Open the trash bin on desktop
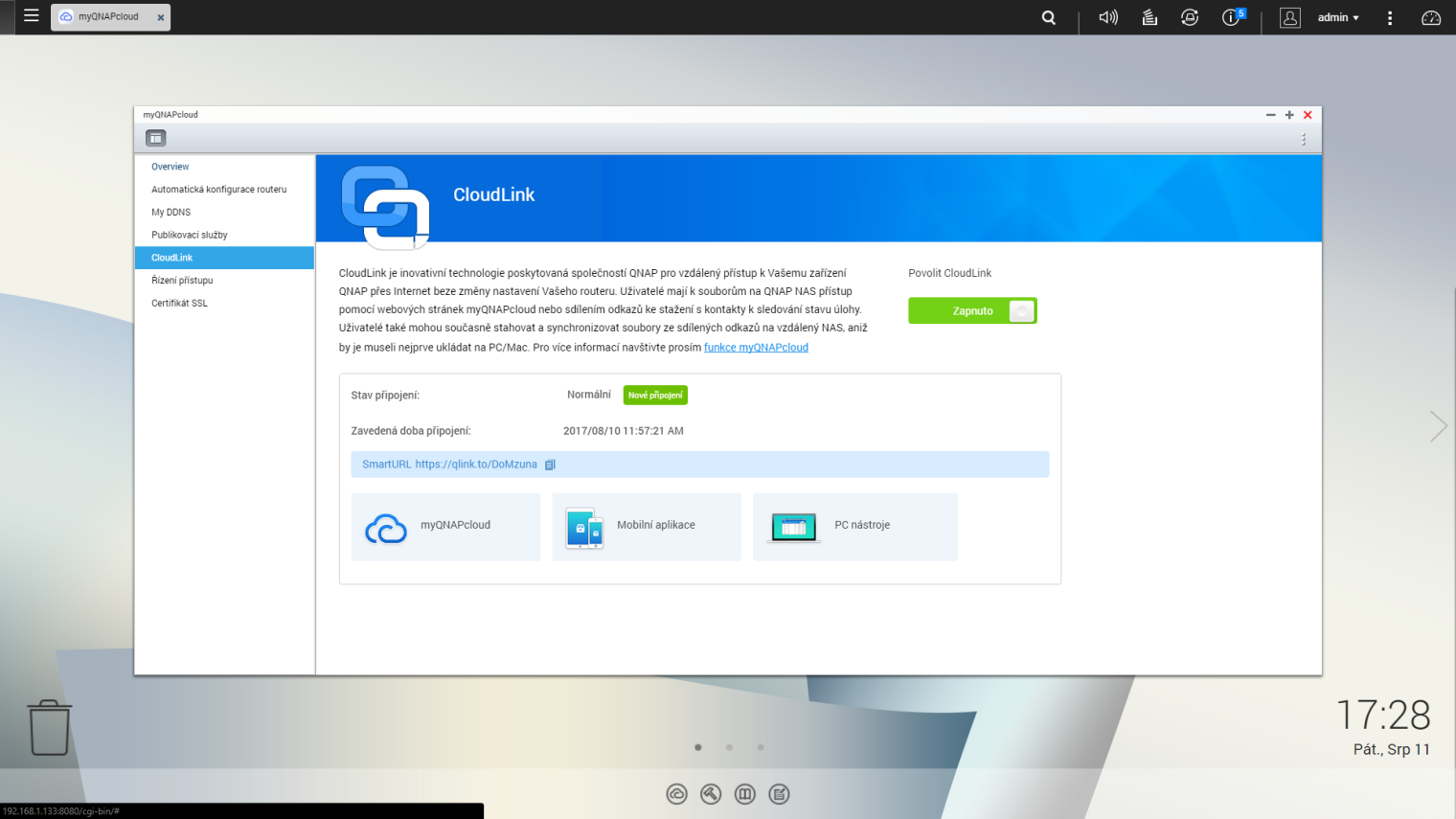The height and width of the screenshot is (819, 1456). coord(49,727)
